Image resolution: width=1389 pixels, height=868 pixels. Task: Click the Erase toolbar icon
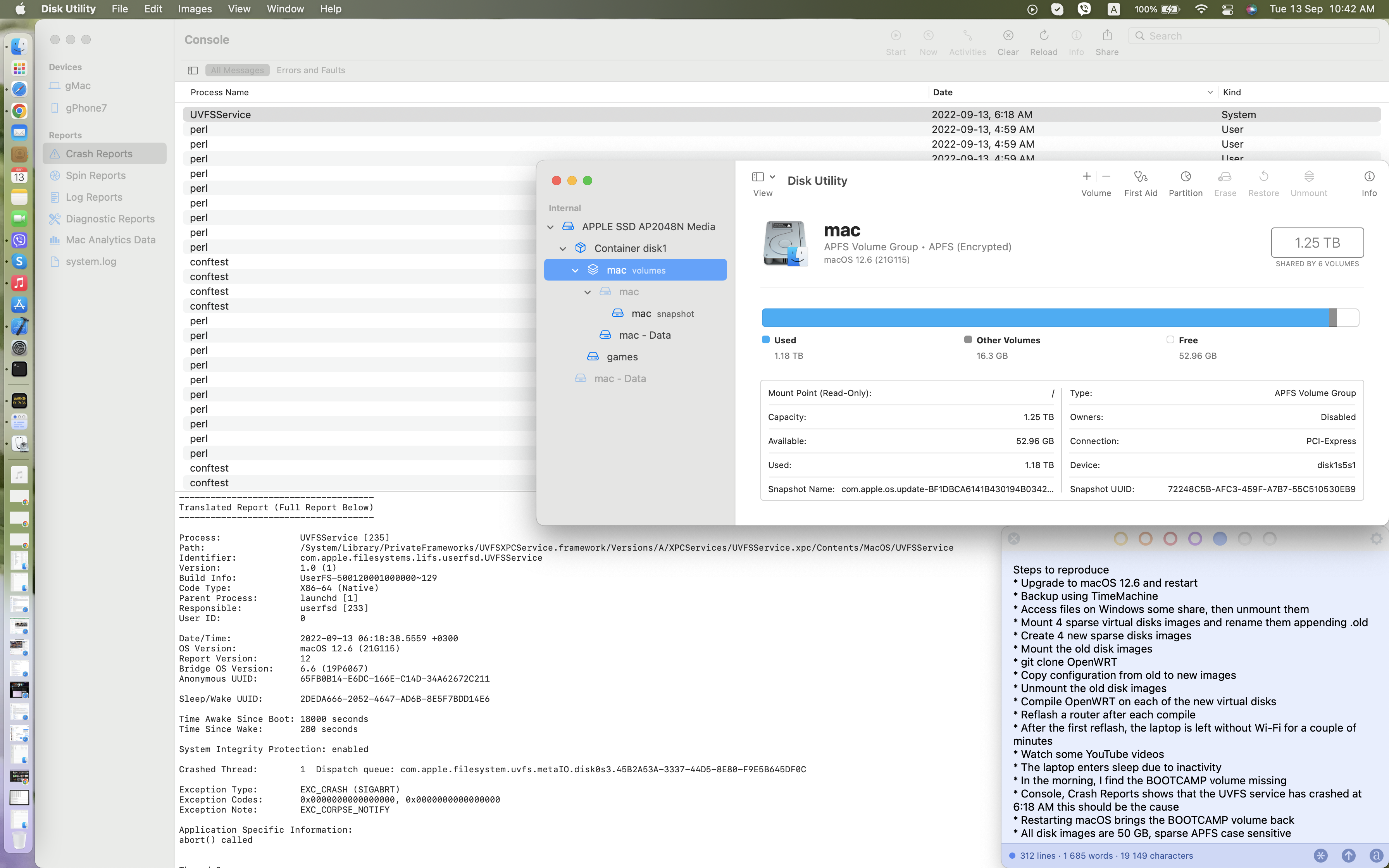1225,177
